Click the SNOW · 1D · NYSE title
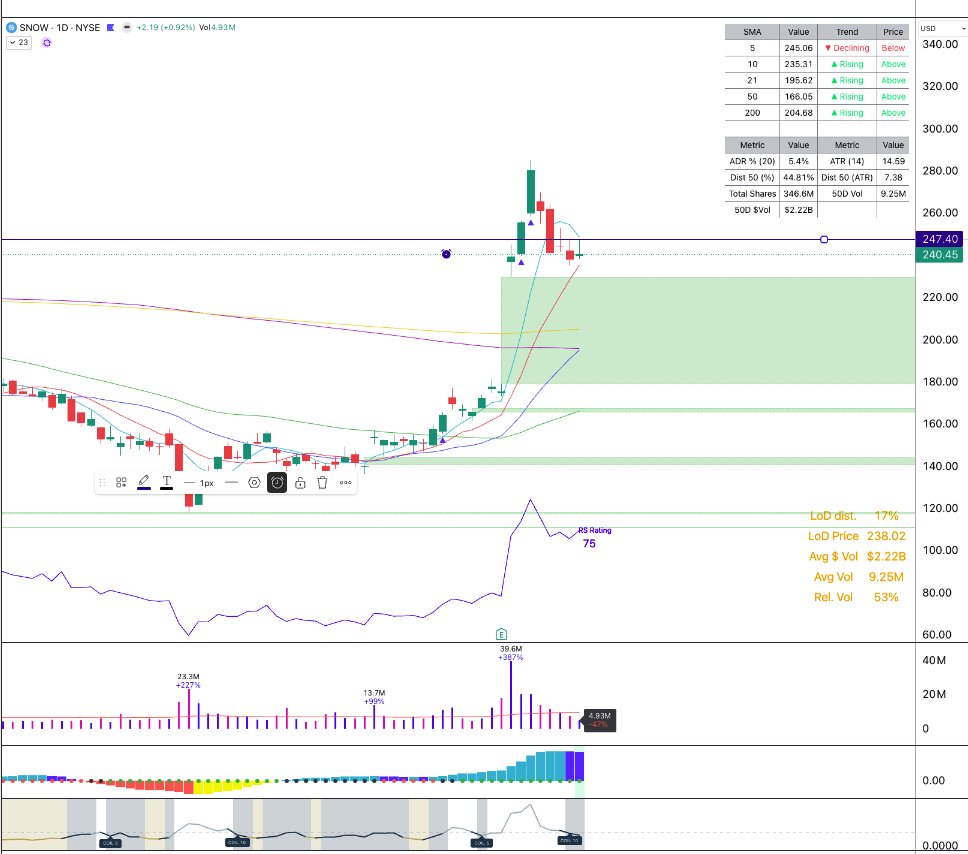This screenshot has width=968, height=854. click(59, 28)
